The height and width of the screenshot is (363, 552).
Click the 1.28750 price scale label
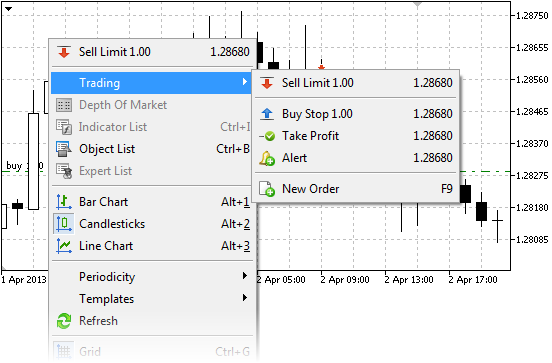pos(532,15)
